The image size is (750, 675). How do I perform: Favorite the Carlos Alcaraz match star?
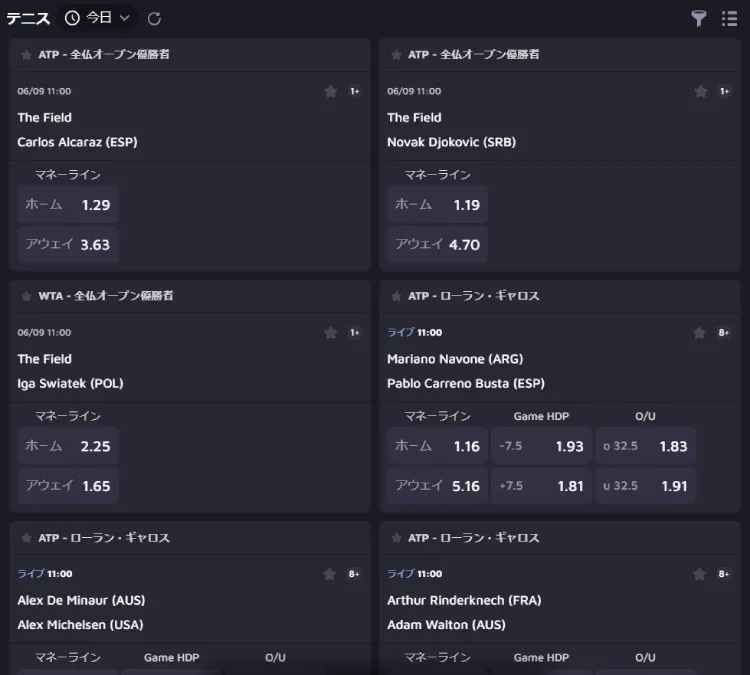point(331,91)
